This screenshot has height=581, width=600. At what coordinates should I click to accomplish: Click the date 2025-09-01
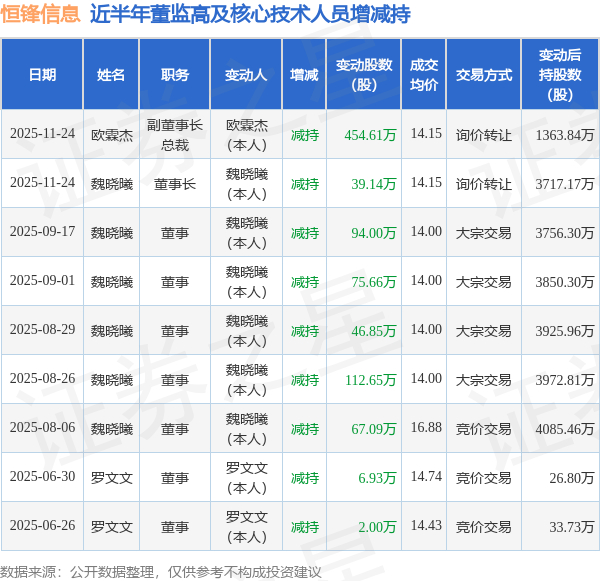(x=42, y=281)
